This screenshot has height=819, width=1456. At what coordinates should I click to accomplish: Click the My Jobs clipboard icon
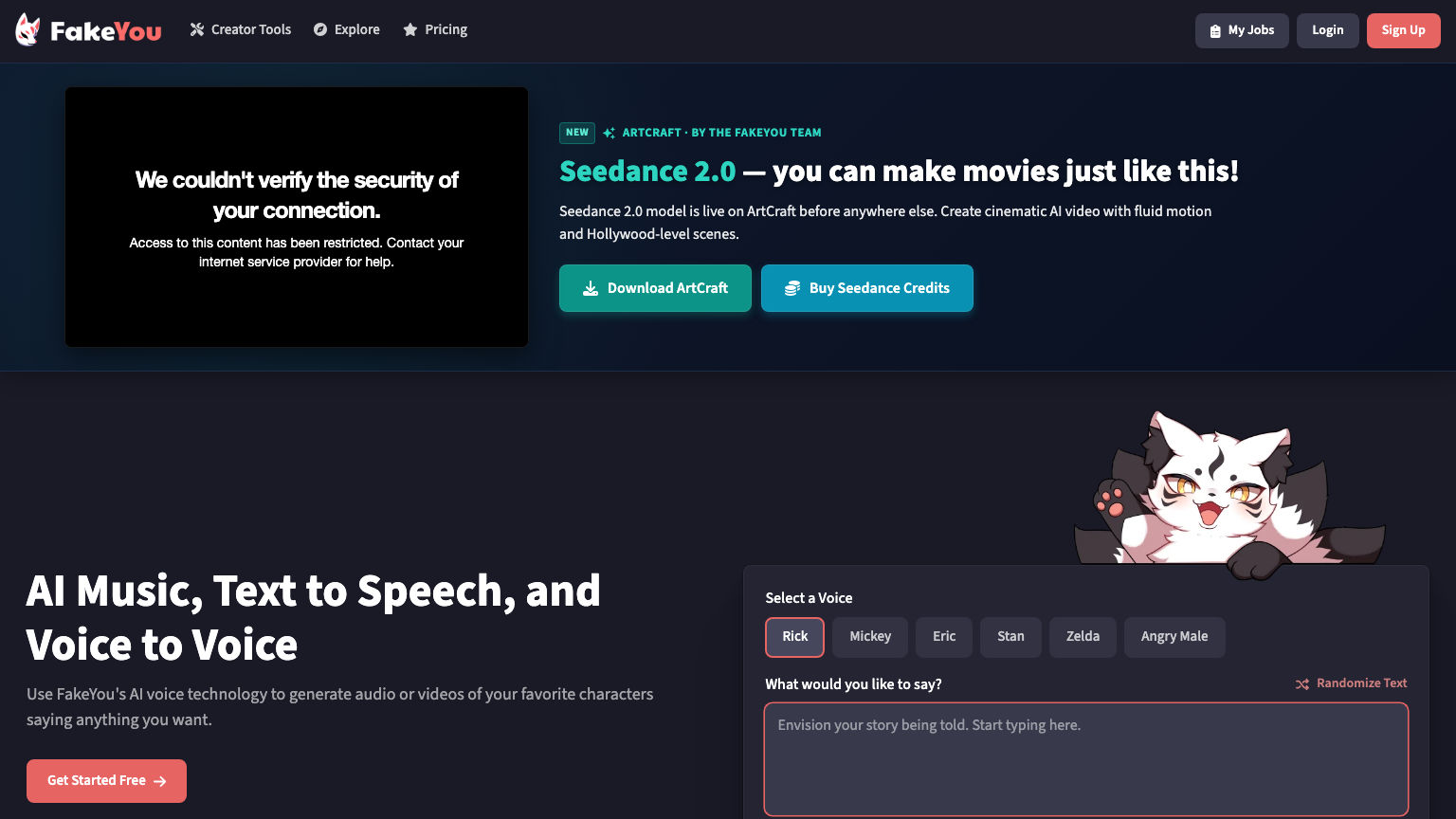(1215, 31)
